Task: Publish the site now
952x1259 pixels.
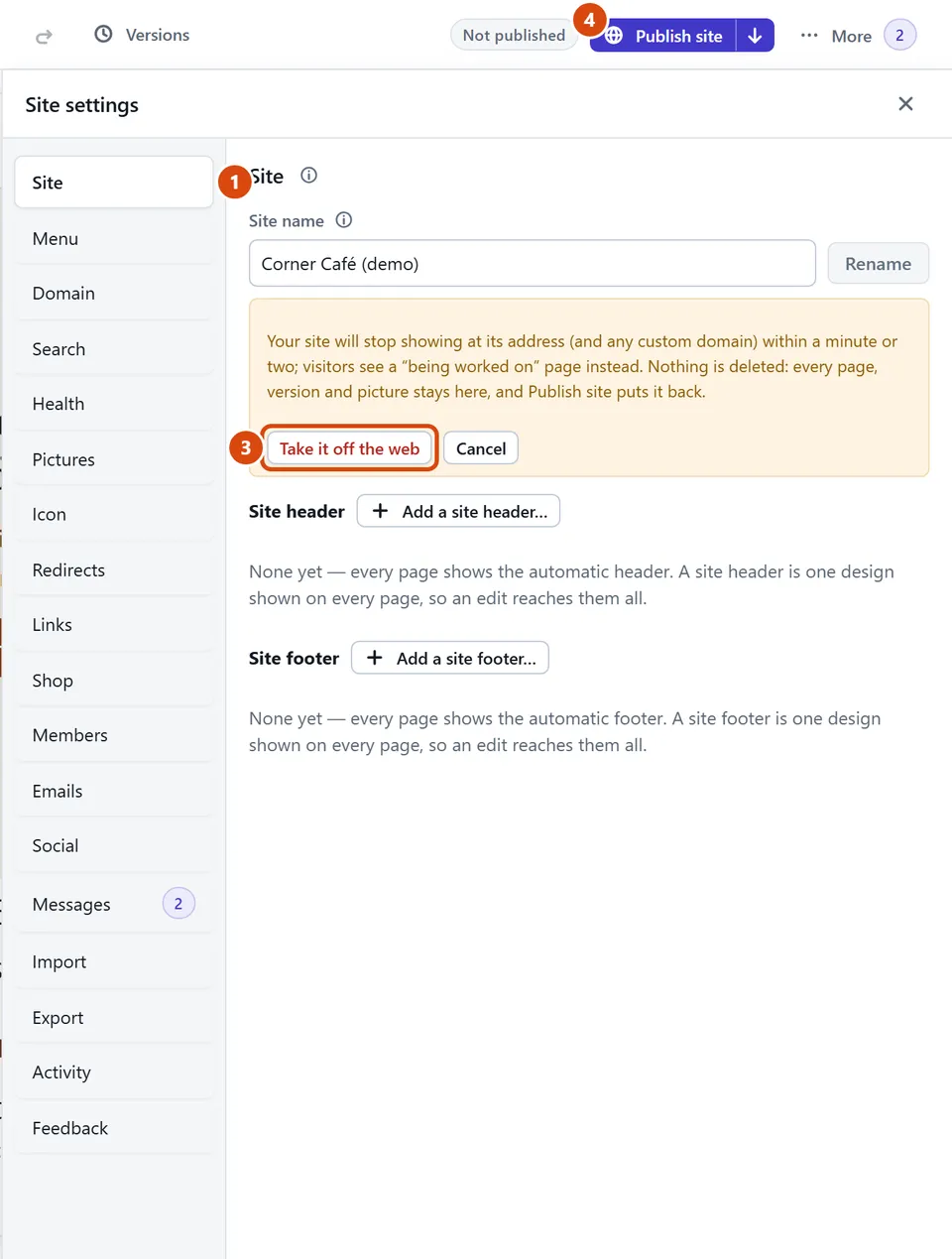Action: coord(663,36)
